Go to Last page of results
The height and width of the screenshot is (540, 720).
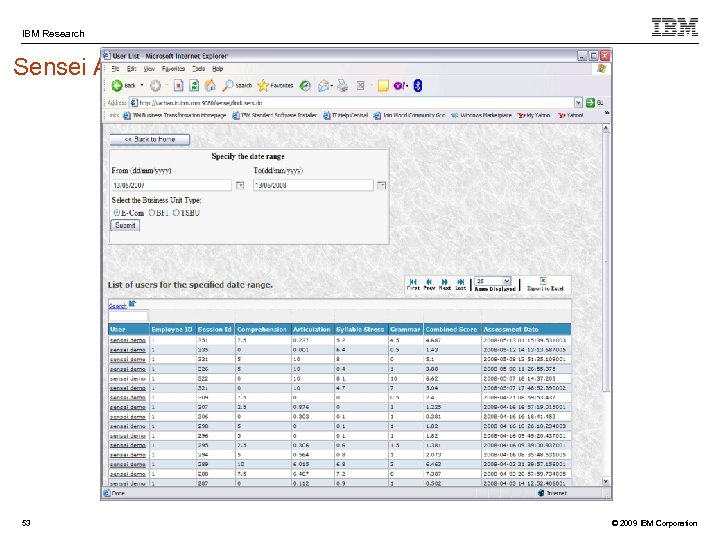coord(461,284)
